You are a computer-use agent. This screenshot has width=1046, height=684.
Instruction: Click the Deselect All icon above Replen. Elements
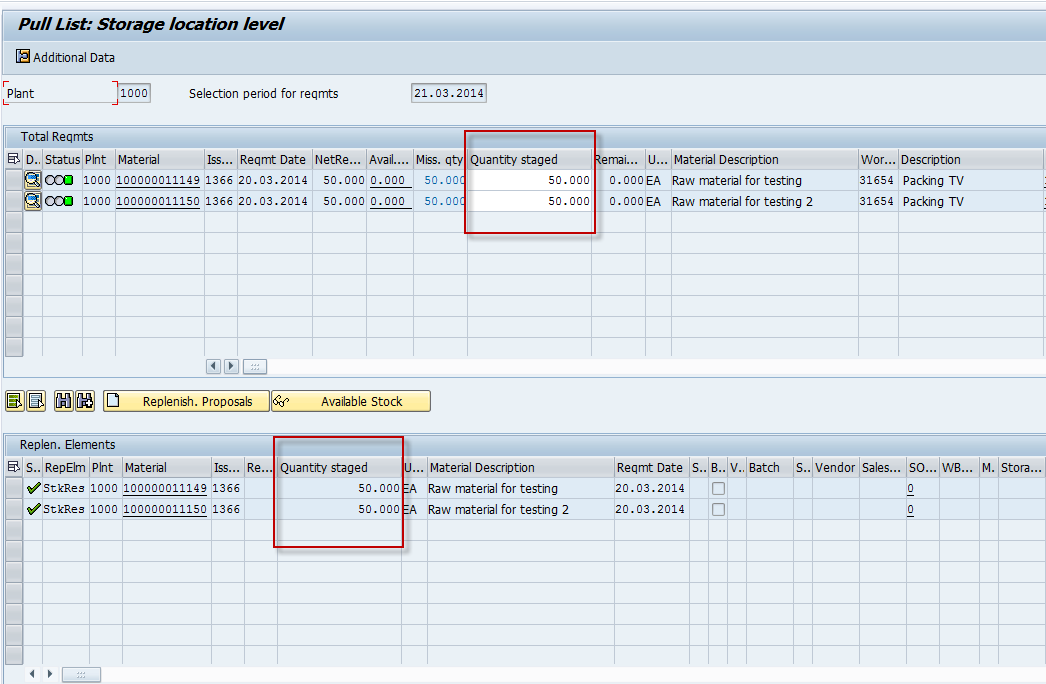pyautogui.click(x=36, y=401)
